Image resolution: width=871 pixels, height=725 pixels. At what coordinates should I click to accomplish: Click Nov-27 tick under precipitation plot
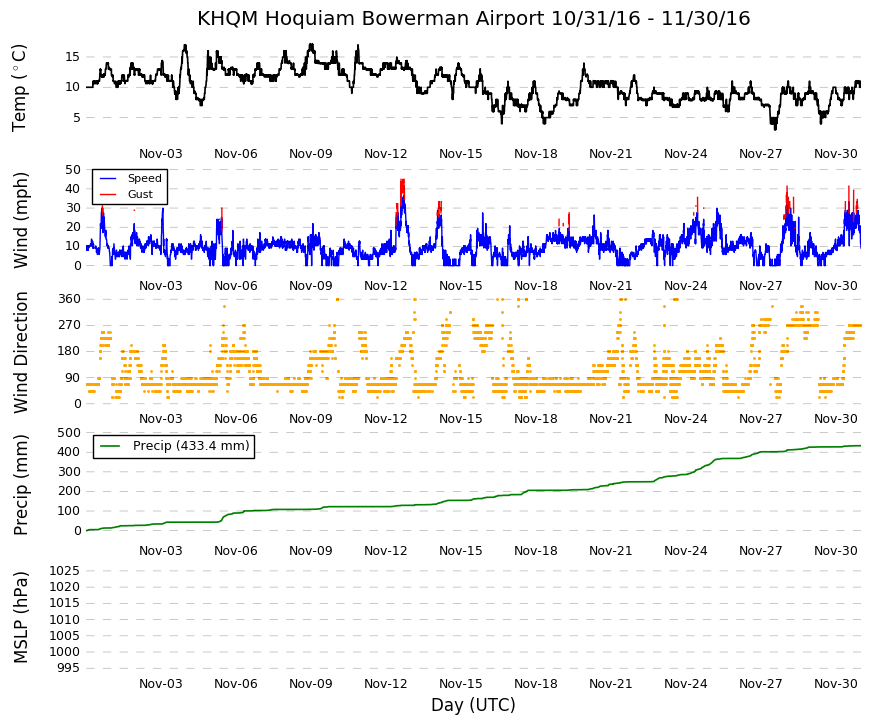pyautogui.click(x=760, y=551)
